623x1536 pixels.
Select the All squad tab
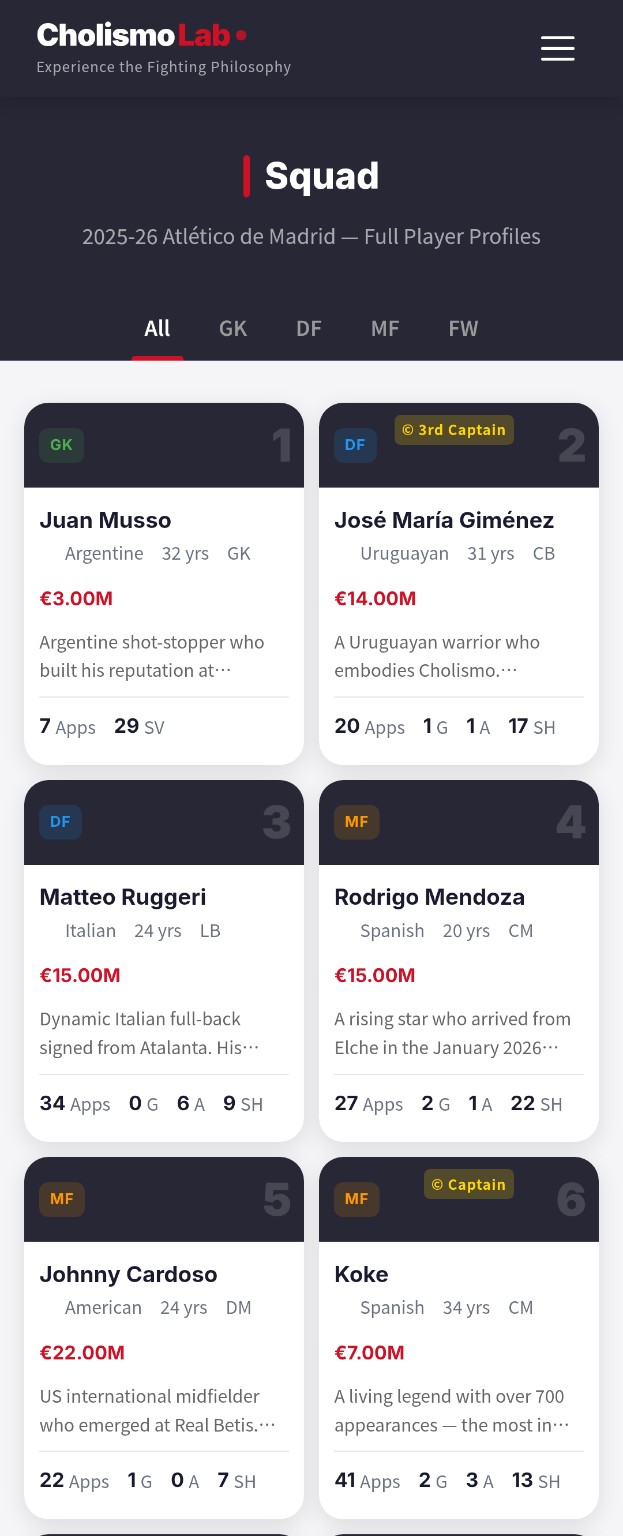(157, 328)
